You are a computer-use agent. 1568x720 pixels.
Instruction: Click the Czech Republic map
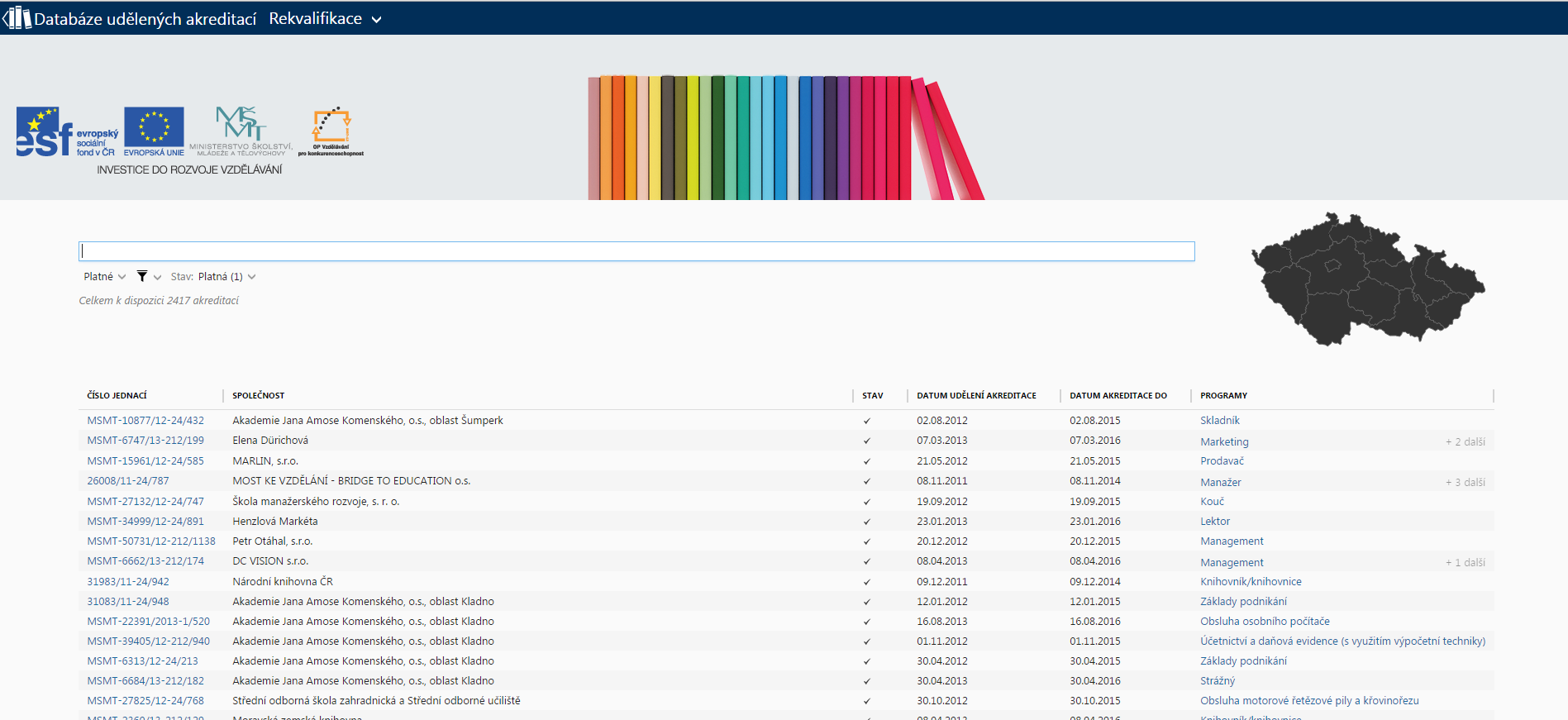(x=1368, y=279)
